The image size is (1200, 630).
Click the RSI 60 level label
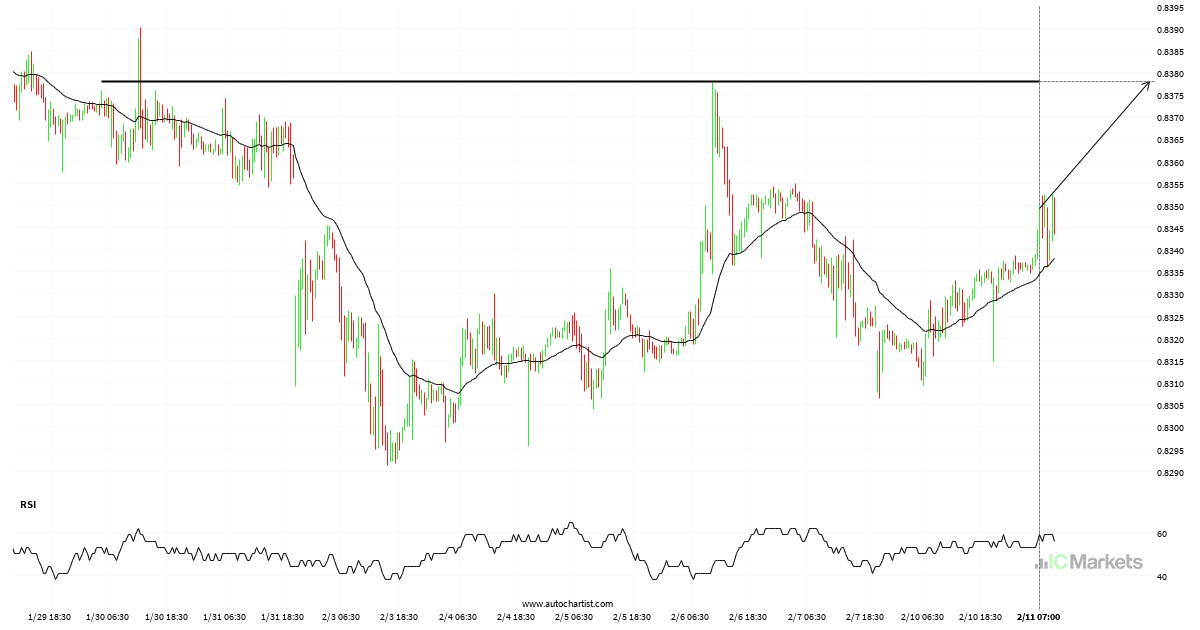1162,534
